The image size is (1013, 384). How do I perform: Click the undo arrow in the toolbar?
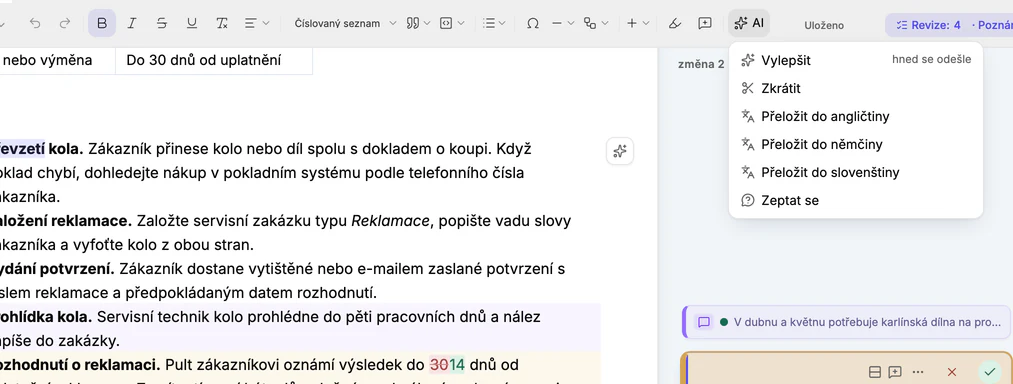coord(35,24)
